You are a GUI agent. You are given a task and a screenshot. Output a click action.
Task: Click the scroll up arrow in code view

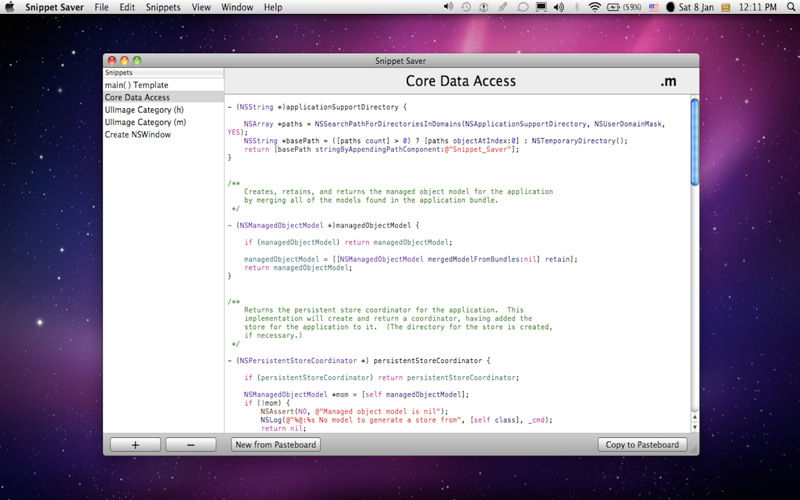point(694,417)
